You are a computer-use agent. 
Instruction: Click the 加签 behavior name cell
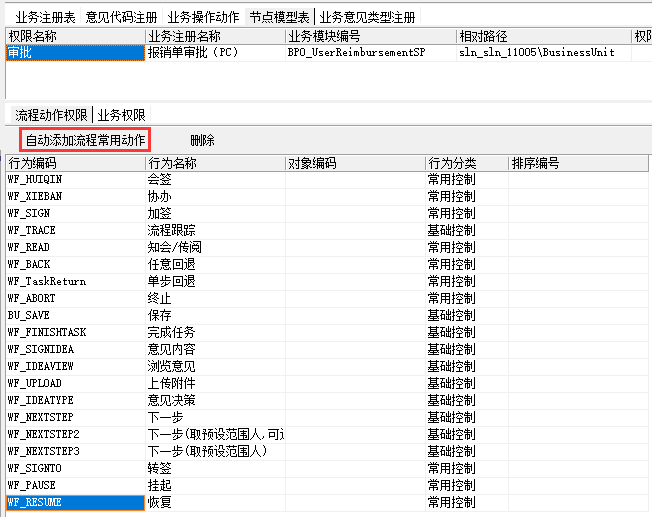coord(215,213)
